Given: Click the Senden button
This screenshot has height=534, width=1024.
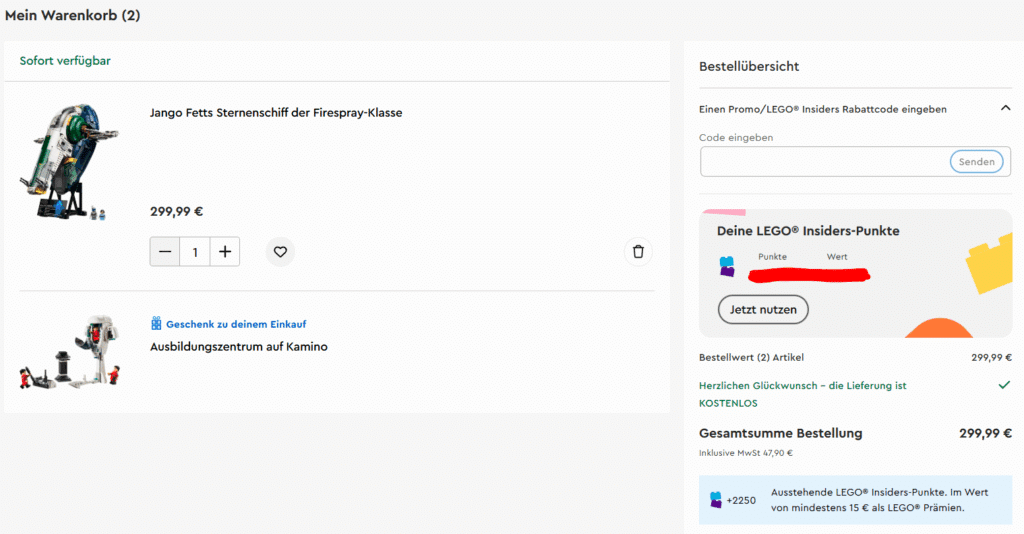Looking at the screenshot, I should pos(976,162).
